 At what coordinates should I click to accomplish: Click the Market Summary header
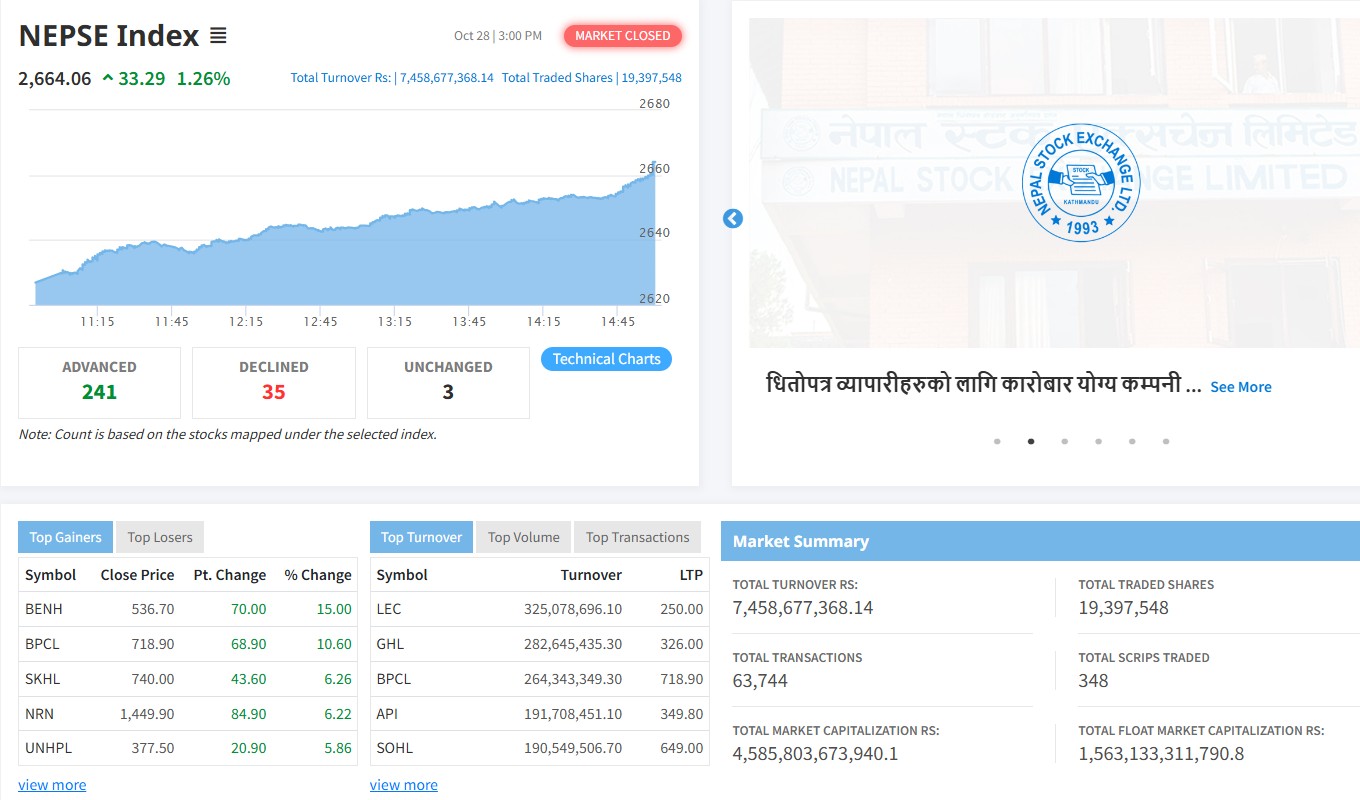click(1040, 541)
